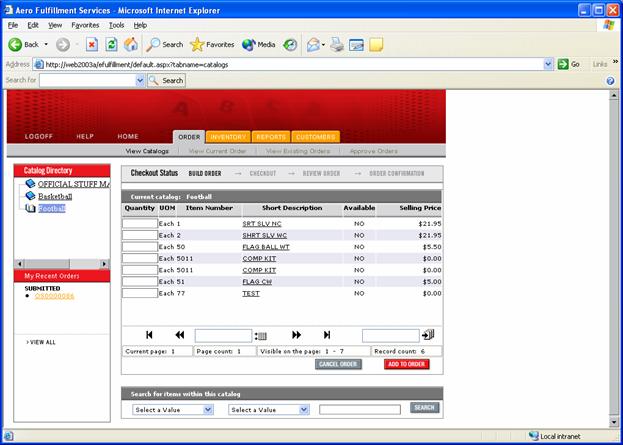Click the CANCEL ORDER button
Screen dimensions: 623x445
click(339, 364)
